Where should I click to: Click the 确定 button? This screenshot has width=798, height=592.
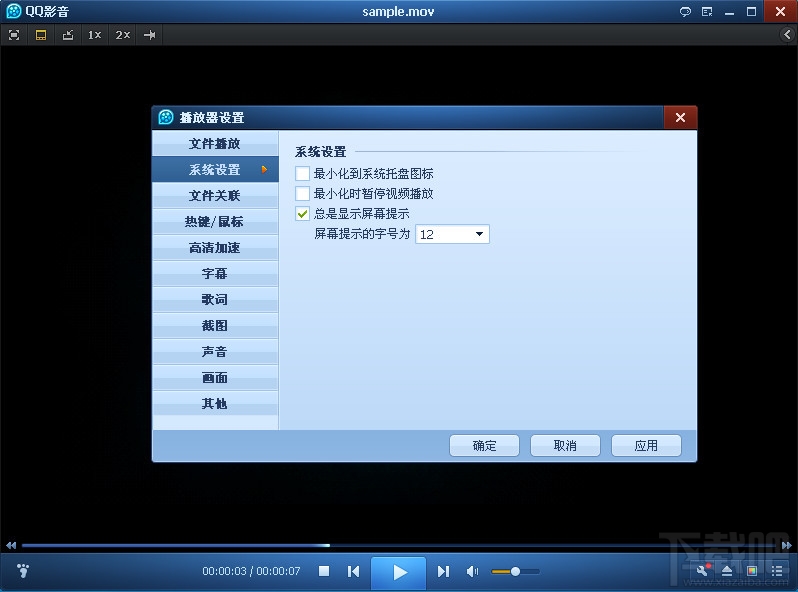click(484, 446)
